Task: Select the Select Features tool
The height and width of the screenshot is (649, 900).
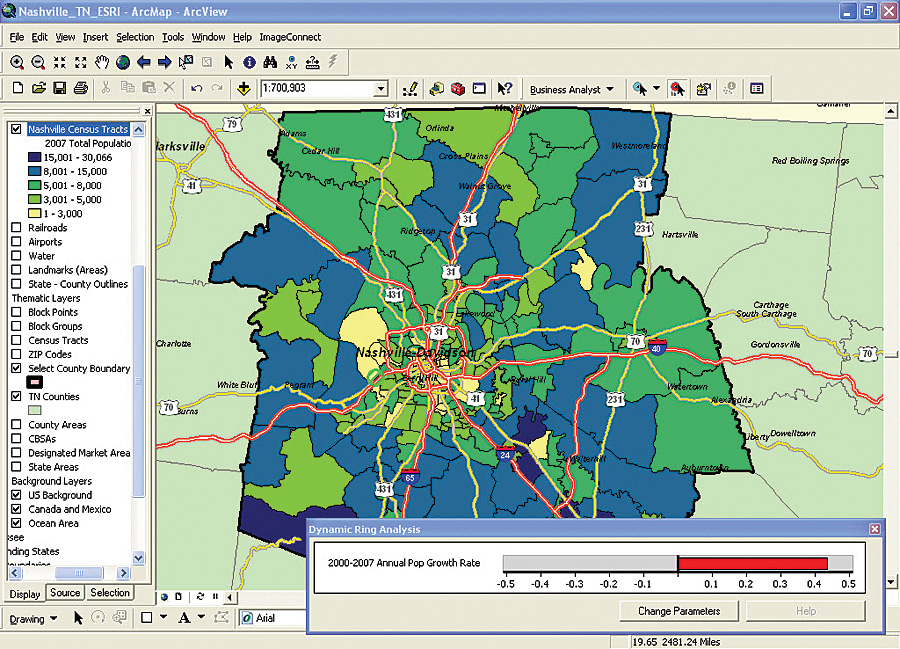Action: [x=185, y=62]
